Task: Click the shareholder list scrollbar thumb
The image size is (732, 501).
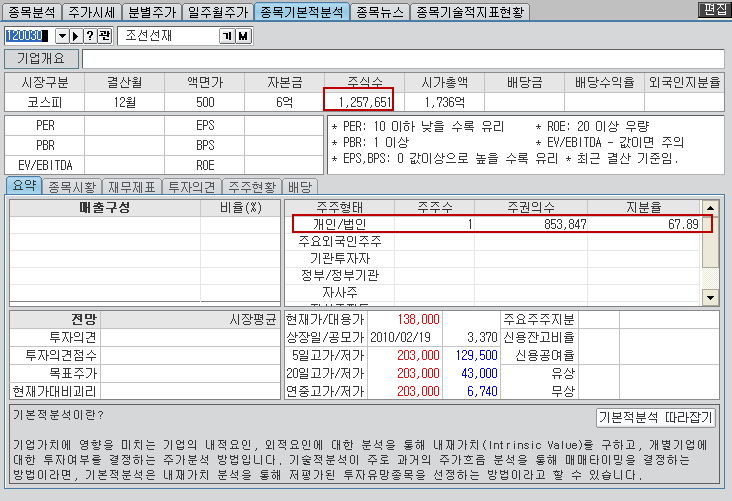Action: click(x=710, y=241)
